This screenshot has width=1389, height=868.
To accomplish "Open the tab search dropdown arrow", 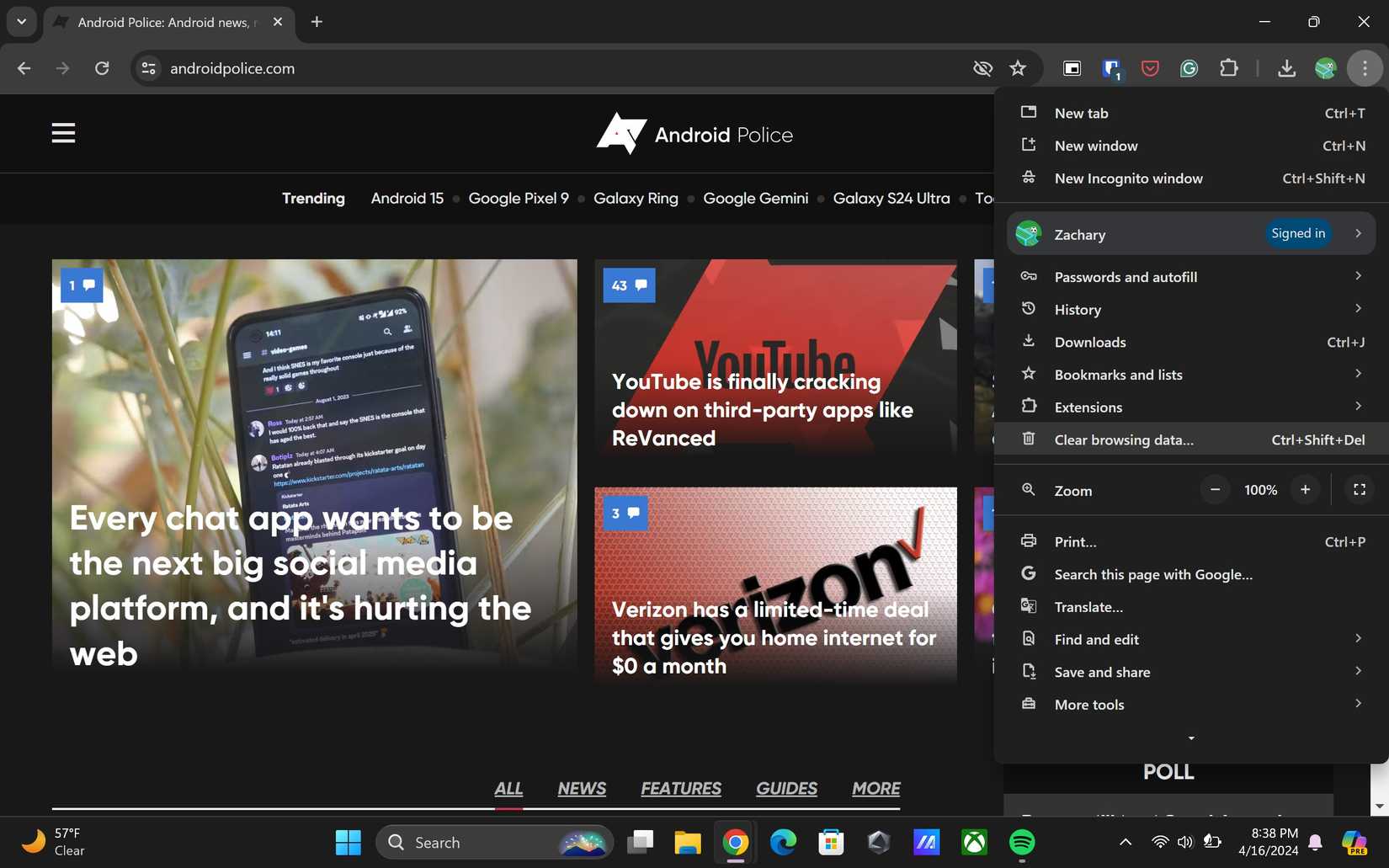I will coord(21,22).
